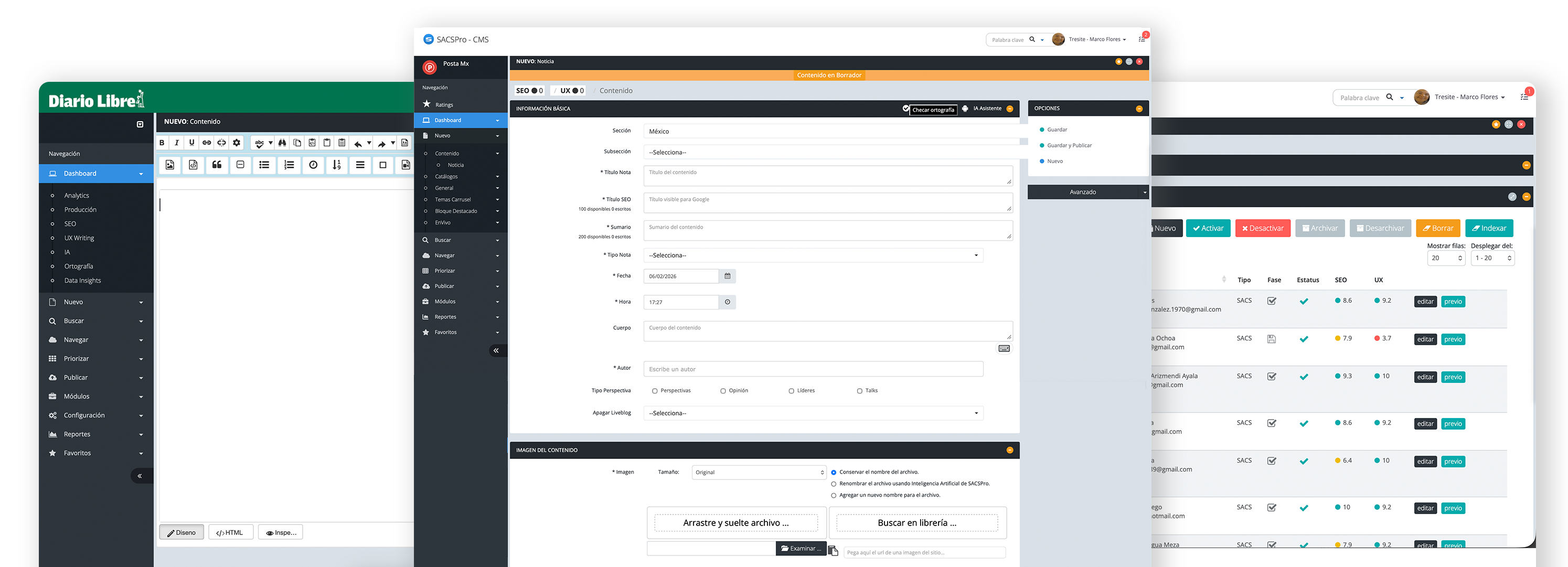Image resolution: width=1568 pixels, height=567 pixels.
Task: Click the horizontal lines icon in editor toolbar
Action: coord(360,165)
